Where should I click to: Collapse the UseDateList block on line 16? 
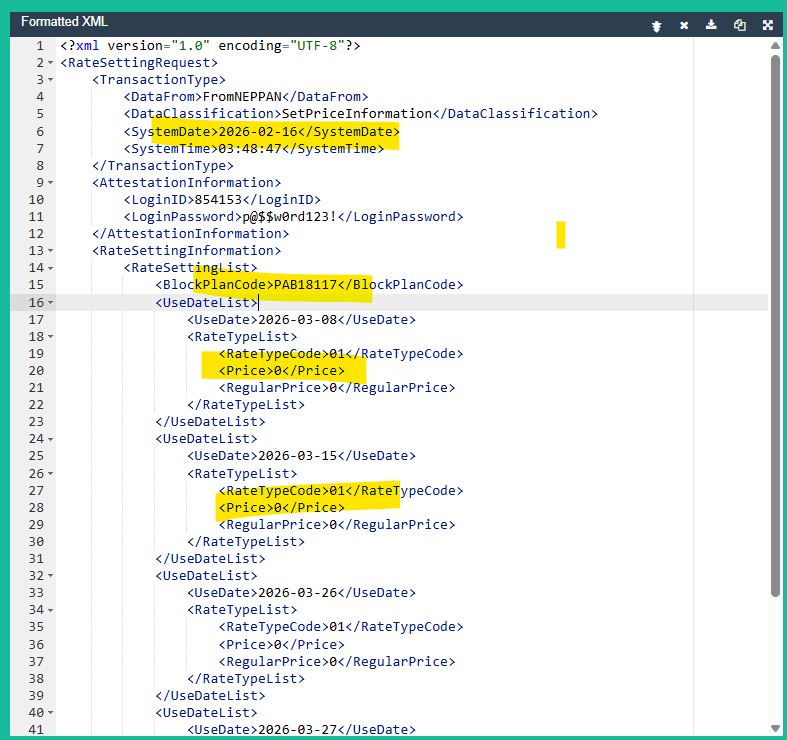[50, 302]
